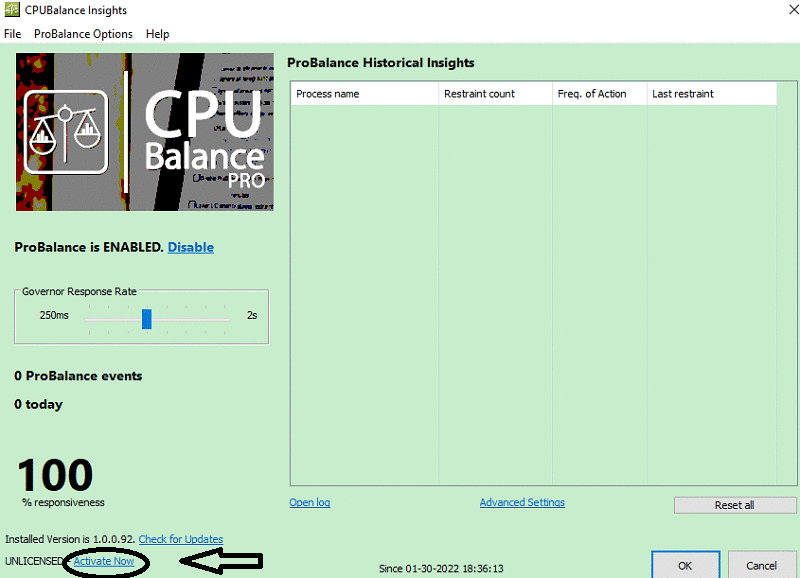Disable ProBalance using the Disable link

coord(190,247)
